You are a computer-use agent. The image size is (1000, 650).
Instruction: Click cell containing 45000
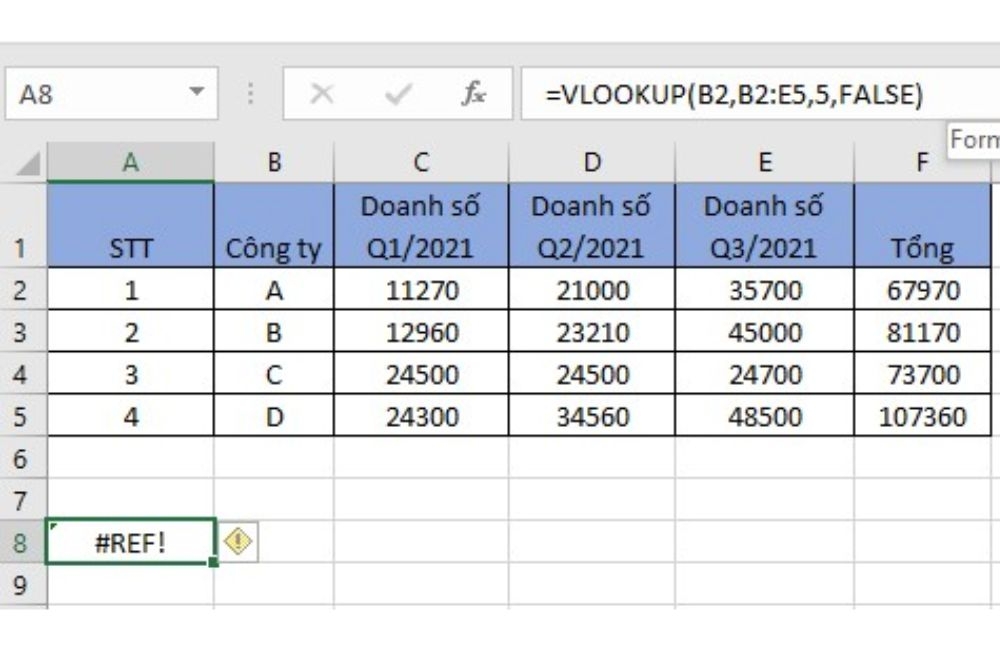(765, 332)
